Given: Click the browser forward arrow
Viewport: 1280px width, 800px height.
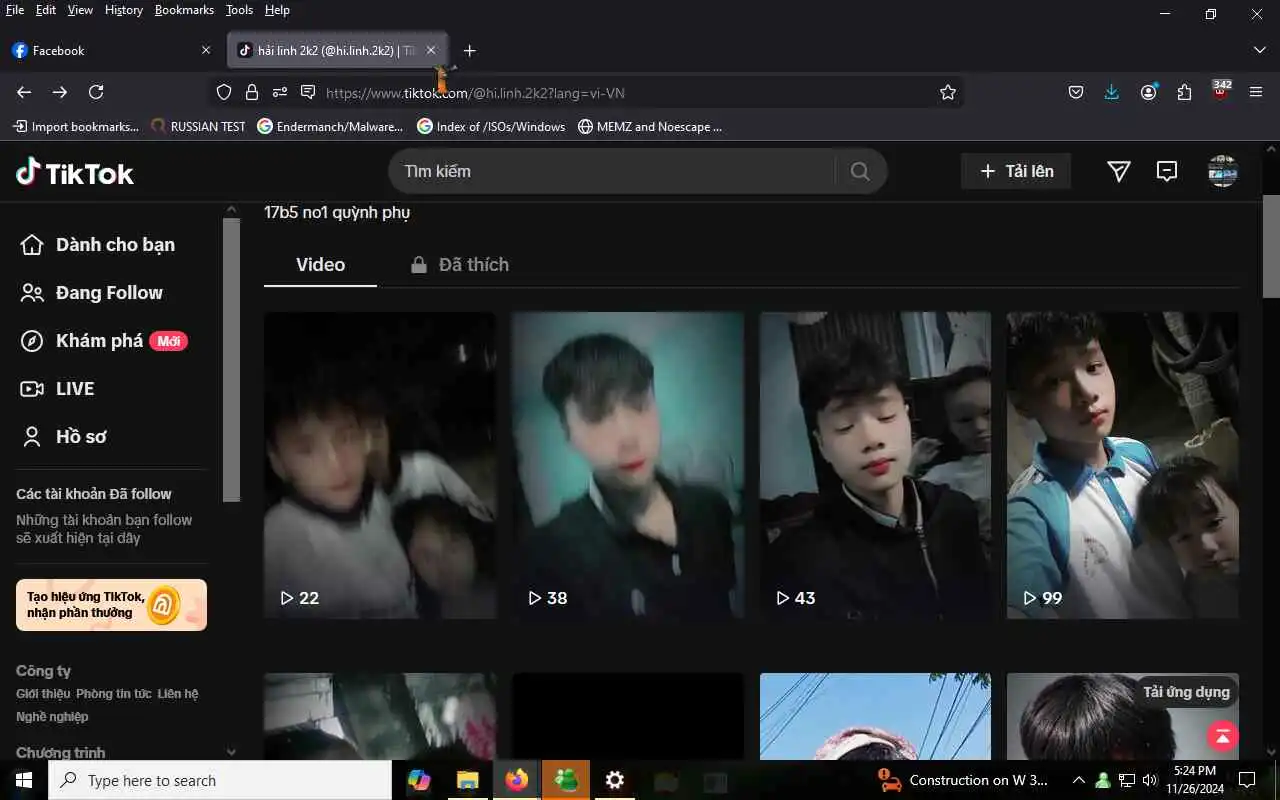Looking at the screenshot, I should pyautogui.click(x=60, y=92).
